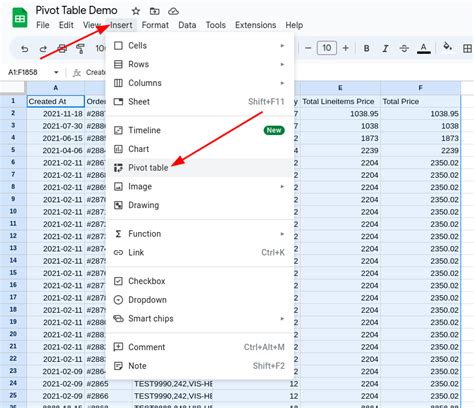
Task: Expand the Cells submenu
Action: [200, 46]
